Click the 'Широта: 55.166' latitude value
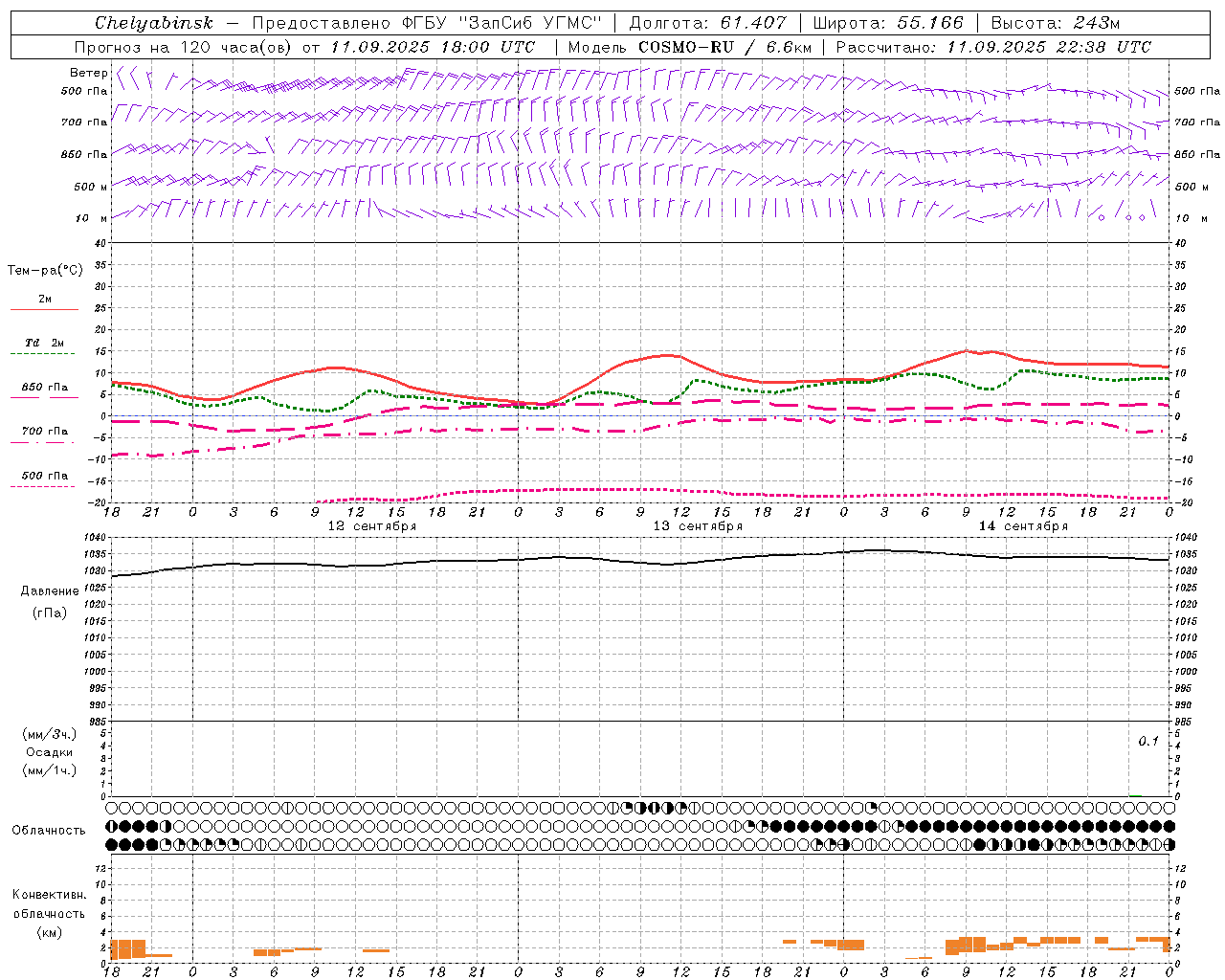 (887, 23)
